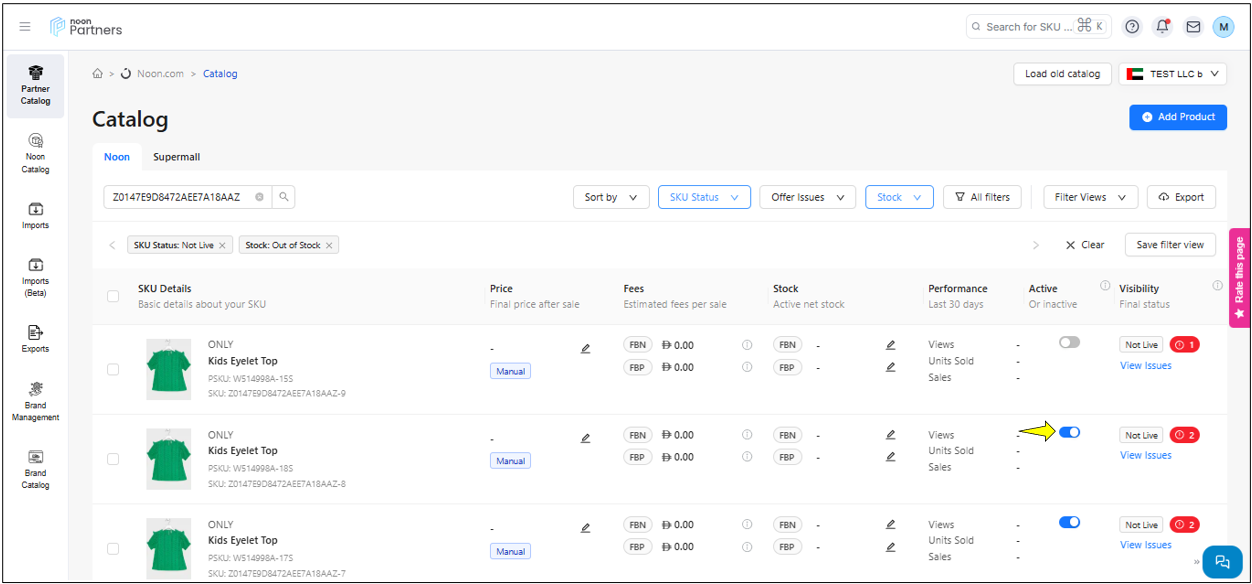This screenshot has height=584, width=1252.
Task: Enable Active toggle for W514998A-15S product
Action: tap(1069, 342)
